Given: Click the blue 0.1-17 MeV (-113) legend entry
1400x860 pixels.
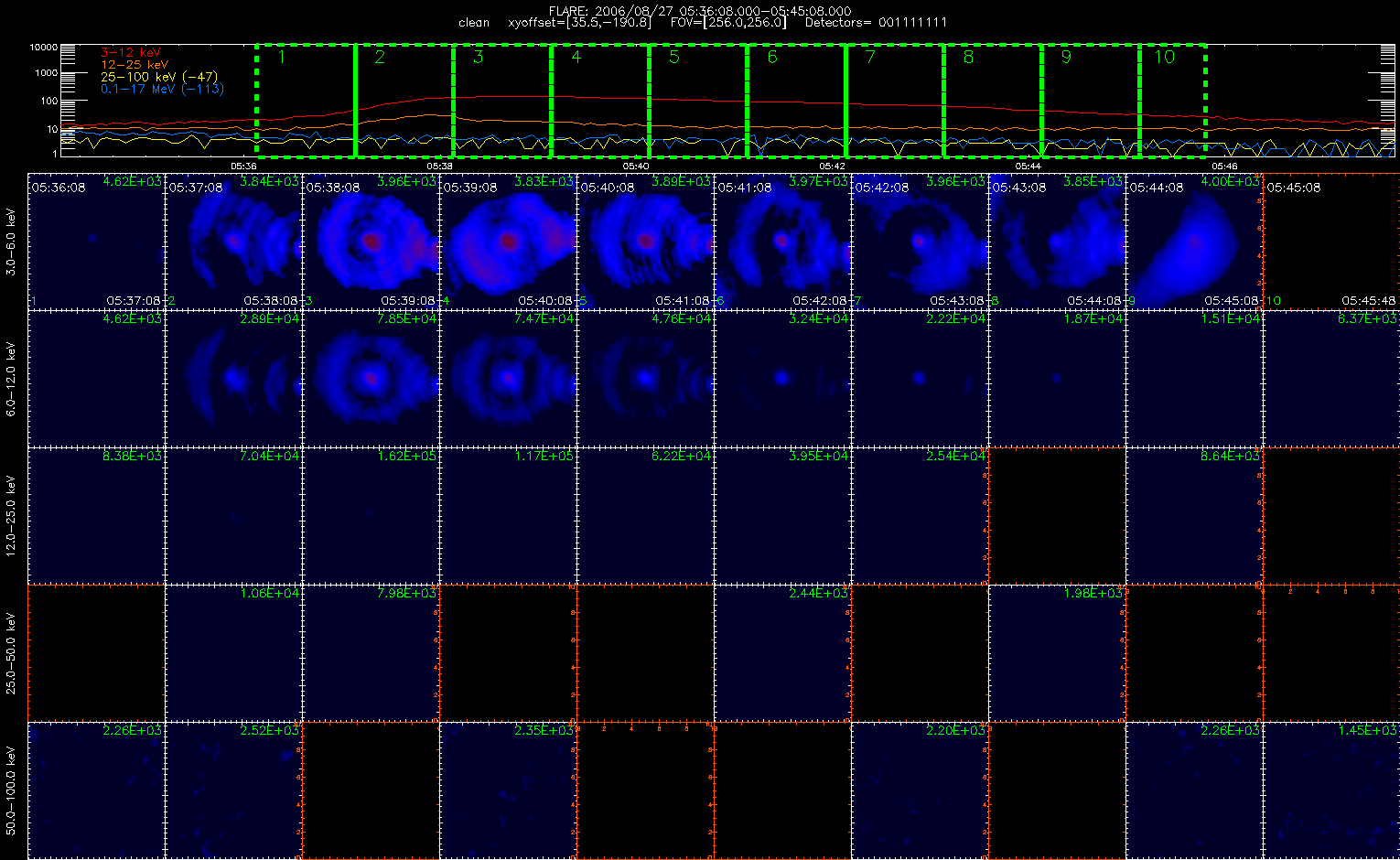Looking at the screenshot, I should coord(162,89).
